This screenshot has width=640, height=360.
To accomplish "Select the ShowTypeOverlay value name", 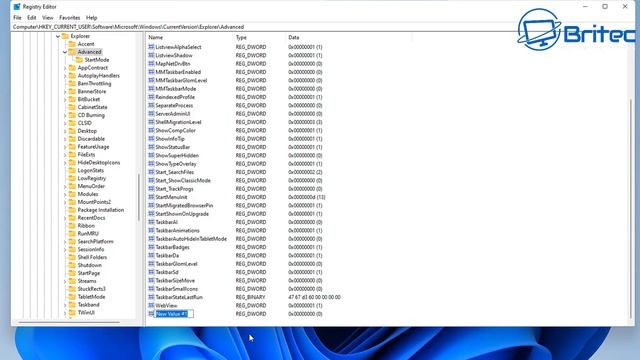I will tap(176, 164).
